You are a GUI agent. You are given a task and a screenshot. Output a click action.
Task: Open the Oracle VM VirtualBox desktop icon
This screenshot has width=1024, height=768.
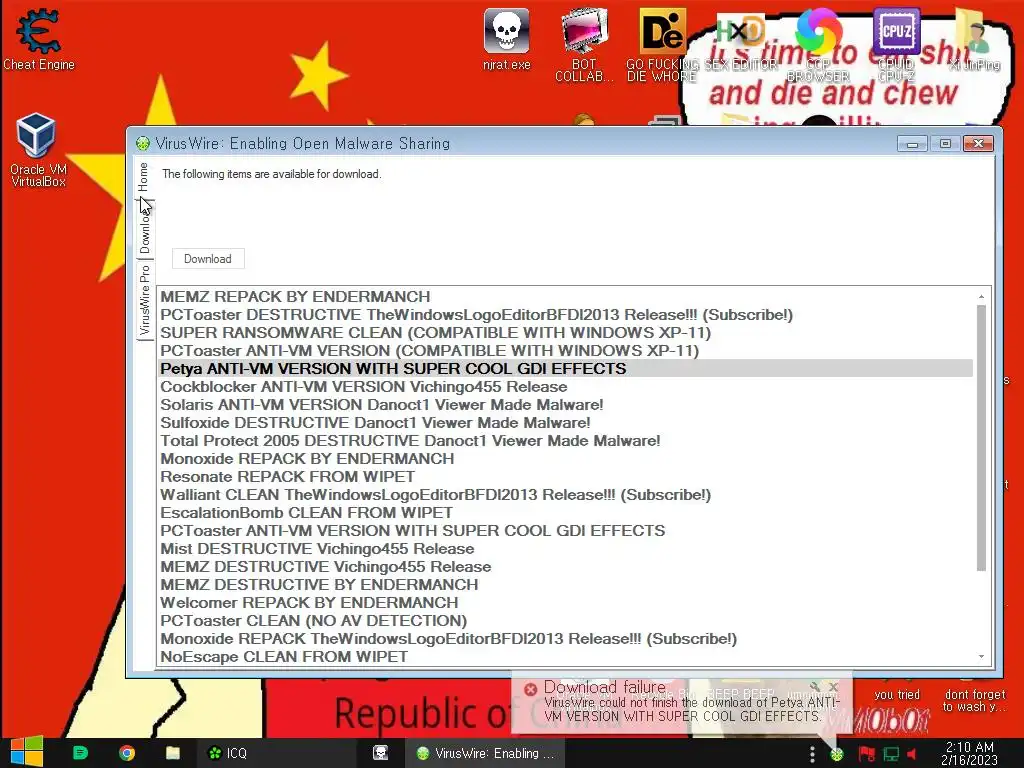(37, 150)
